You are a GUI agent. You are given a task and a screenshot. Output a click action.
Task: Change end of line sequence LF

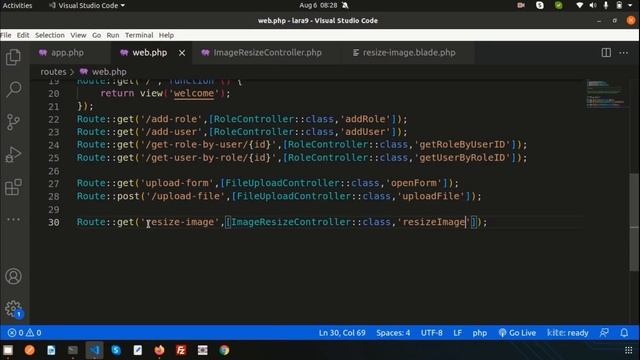[458, 333]
